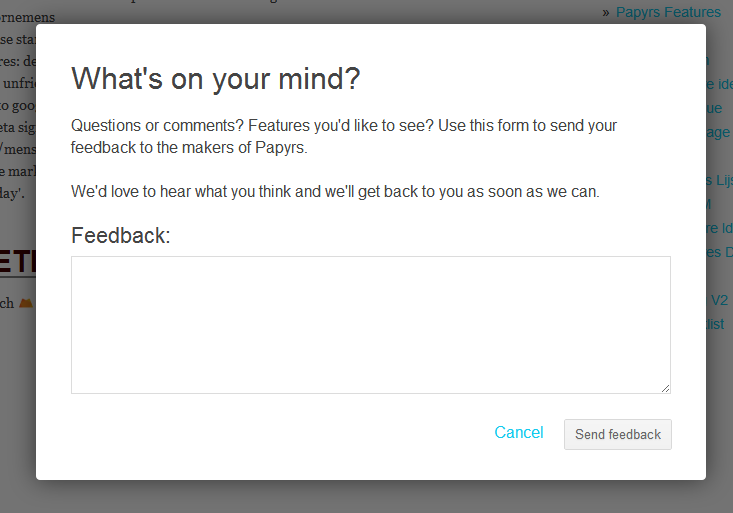Open the Papyrs Features link
This screenshot has width=733, height=513.
coord(668,12)
